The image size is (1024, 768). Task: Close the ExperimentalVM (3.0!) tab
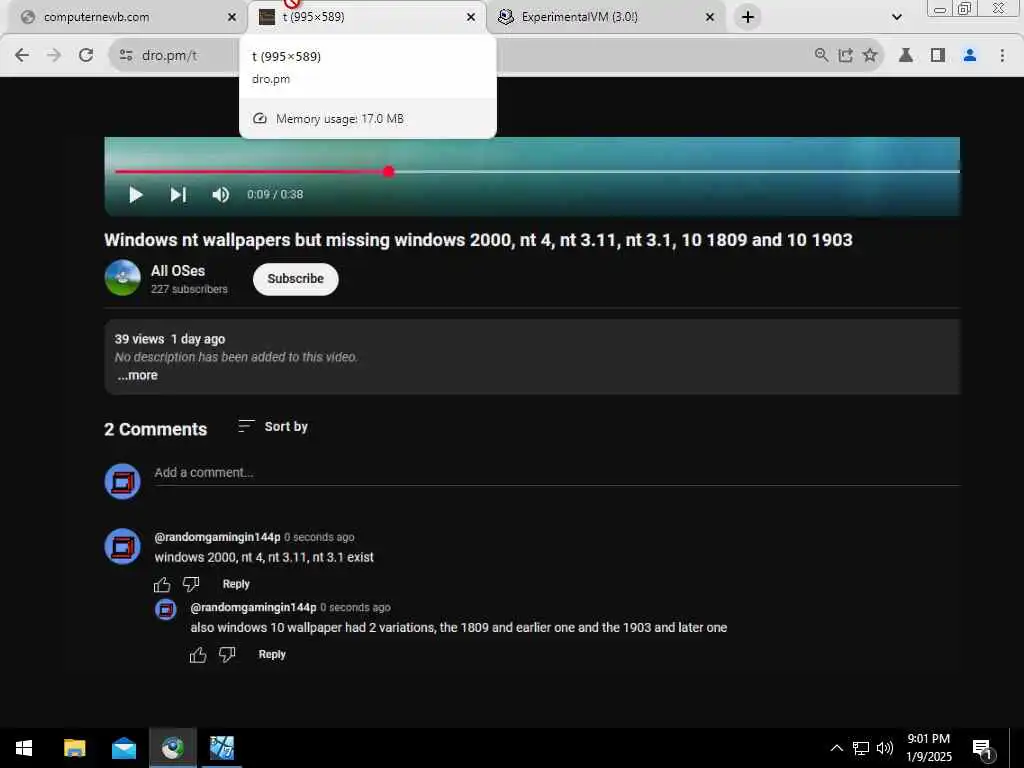710,17
